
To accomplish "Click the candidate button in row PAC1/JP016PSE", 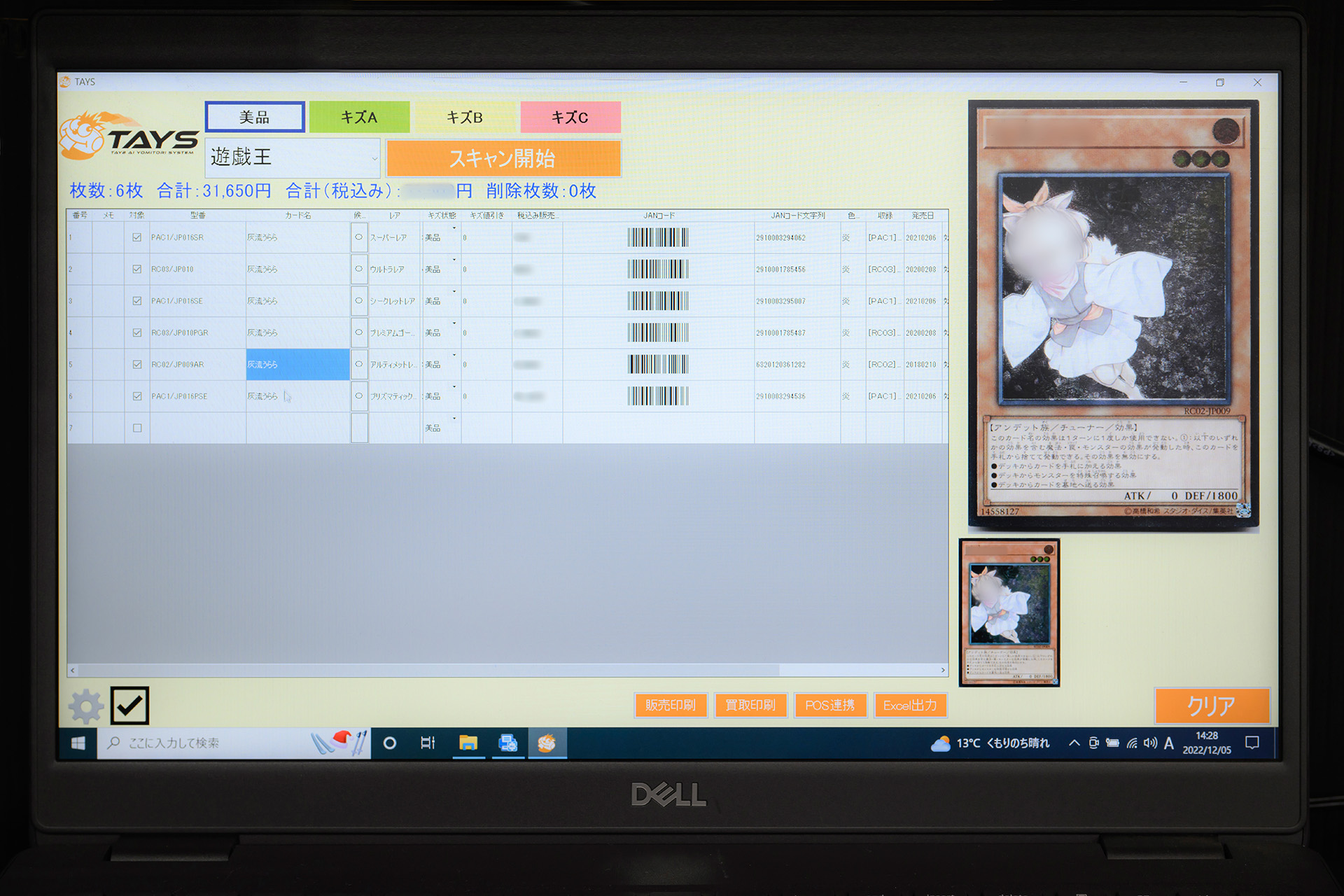I will (359, 396).
